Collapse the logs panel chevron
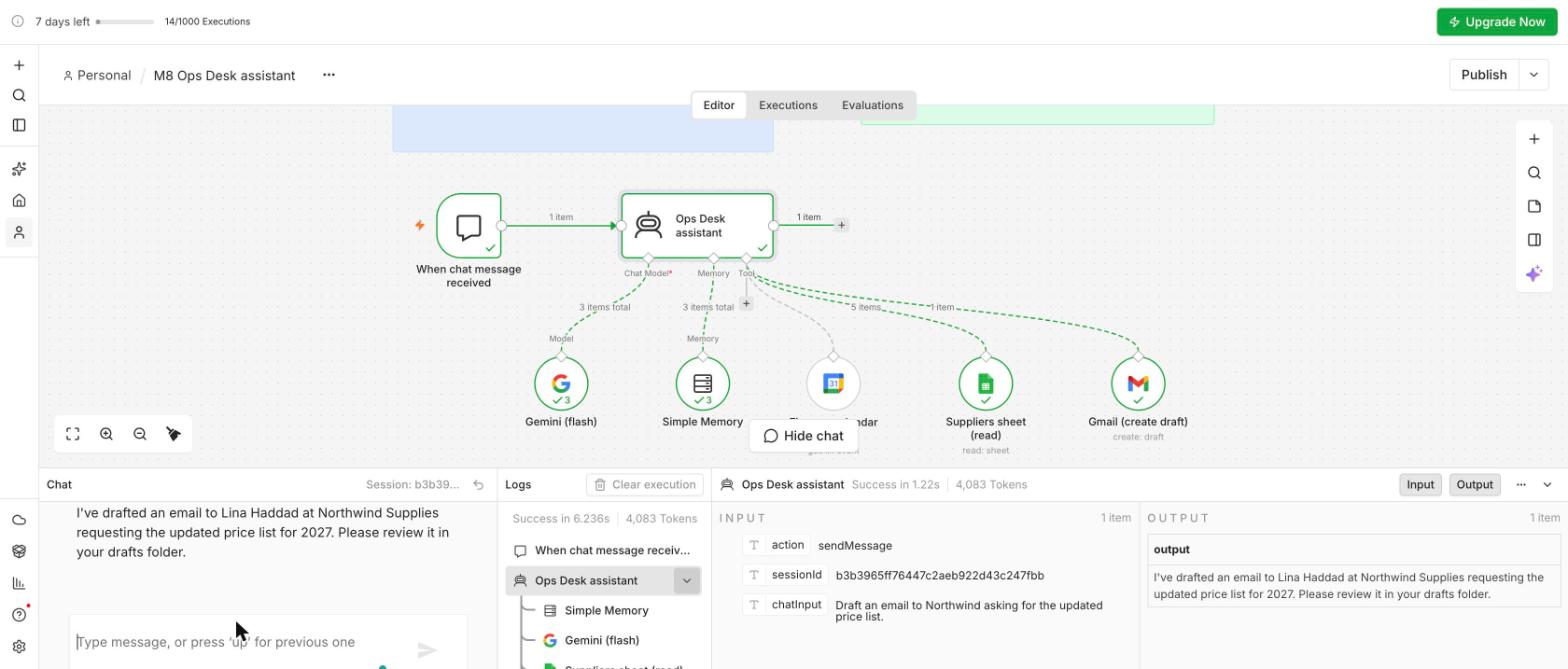 [x=1547, y=485]
